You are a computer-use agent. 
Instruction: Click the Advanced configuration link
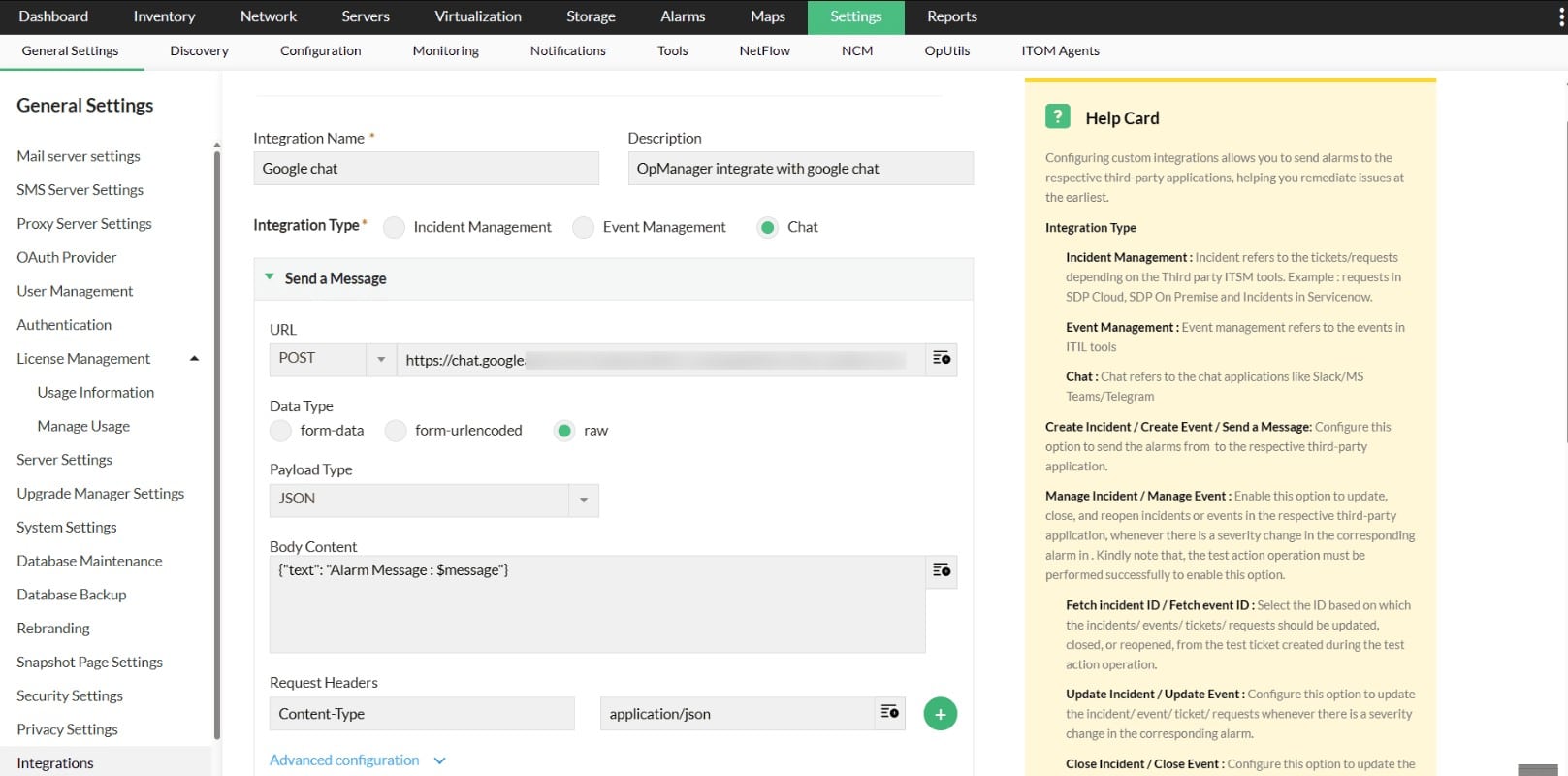pos(344,760)
